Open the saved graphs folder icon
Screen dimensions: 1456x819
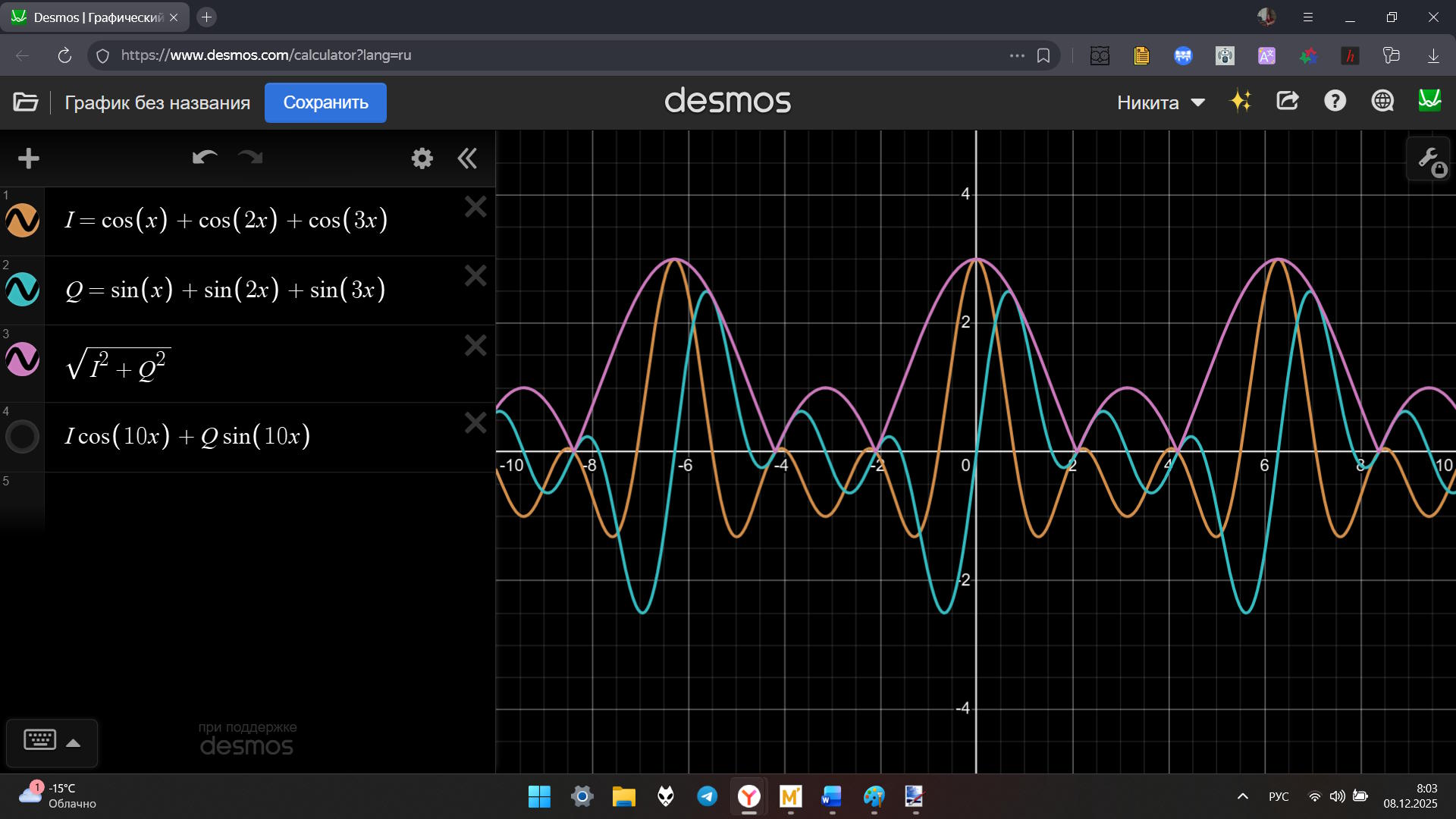point(26,102)
